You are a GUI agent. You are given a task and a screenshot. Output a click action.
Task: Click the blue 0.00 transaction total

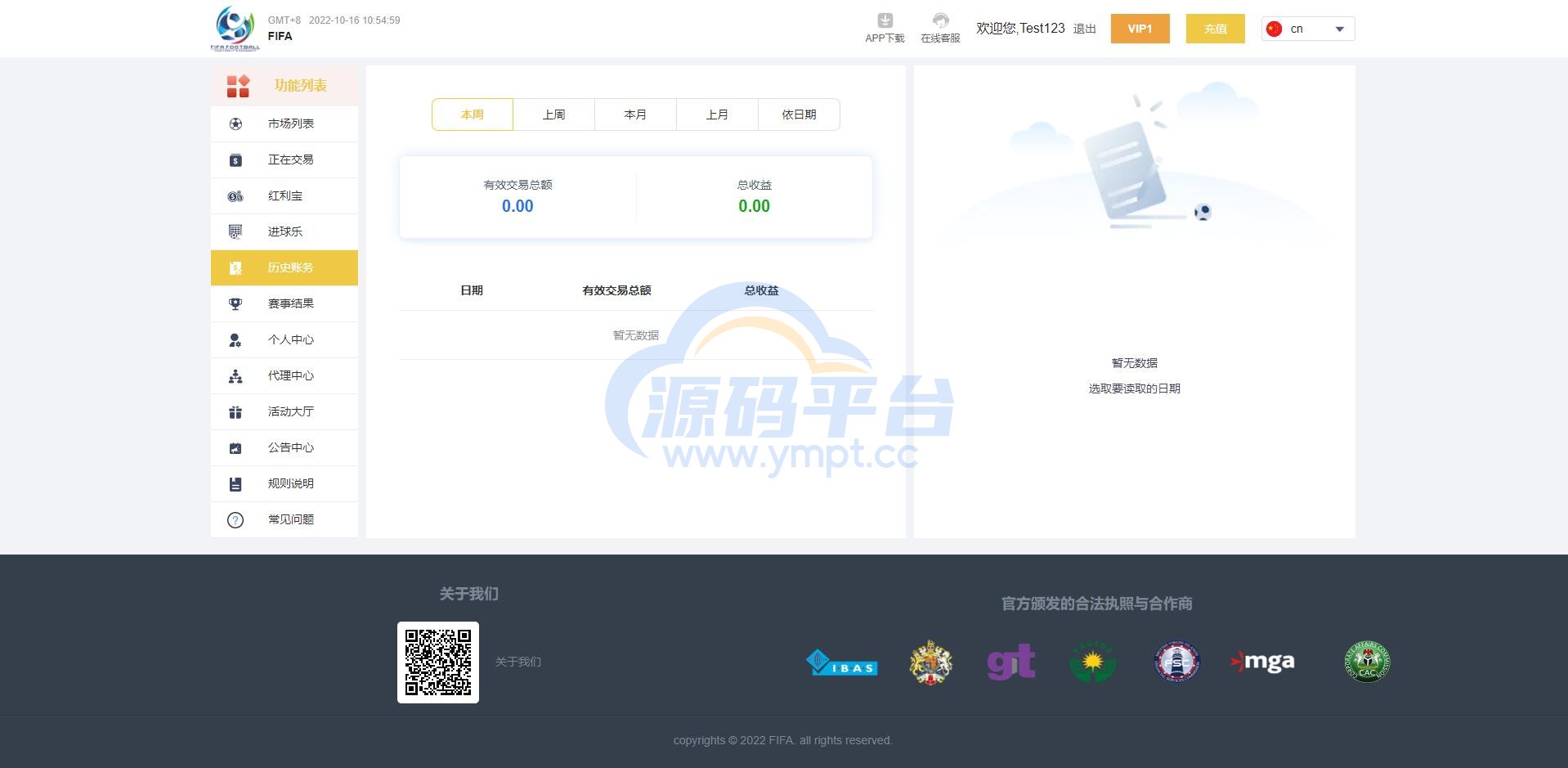click(x=517, y=206)
